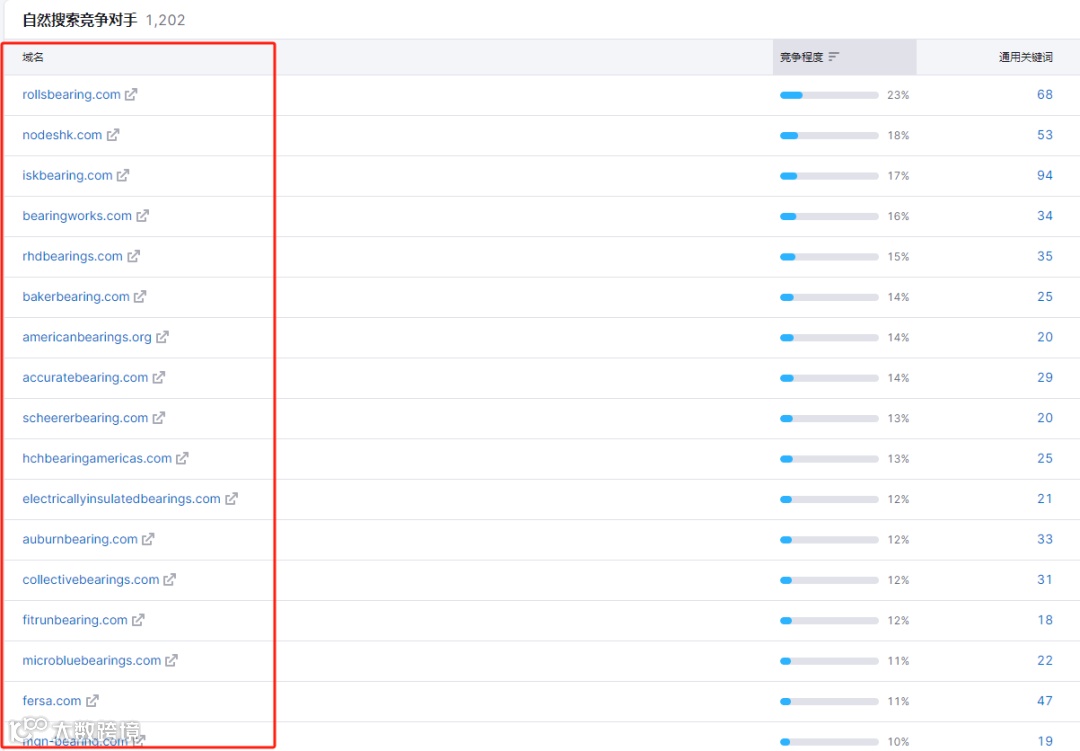This screenshot has width=1080, height=751.
Task: Open common keywords count 35 for rhdbearings.com
Action: point(1045,256)
